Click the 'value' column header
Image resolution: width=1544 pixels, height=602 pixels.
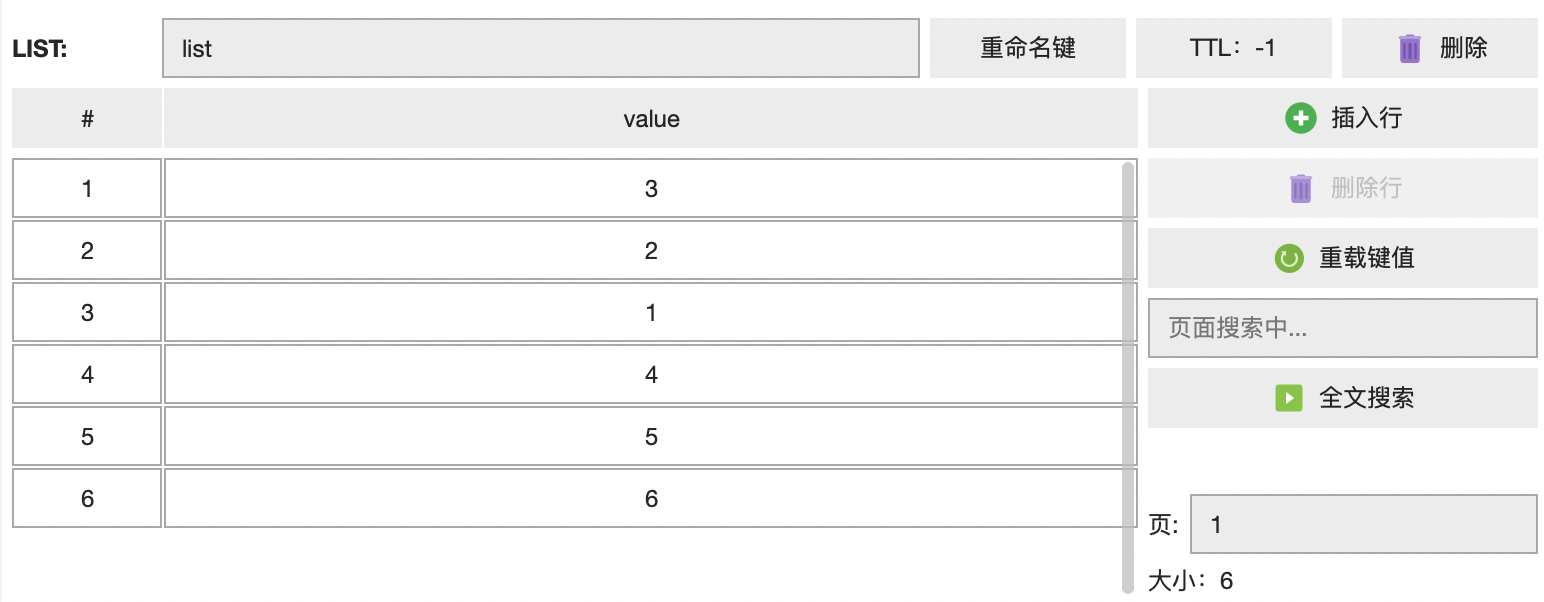tap(651, 119)
